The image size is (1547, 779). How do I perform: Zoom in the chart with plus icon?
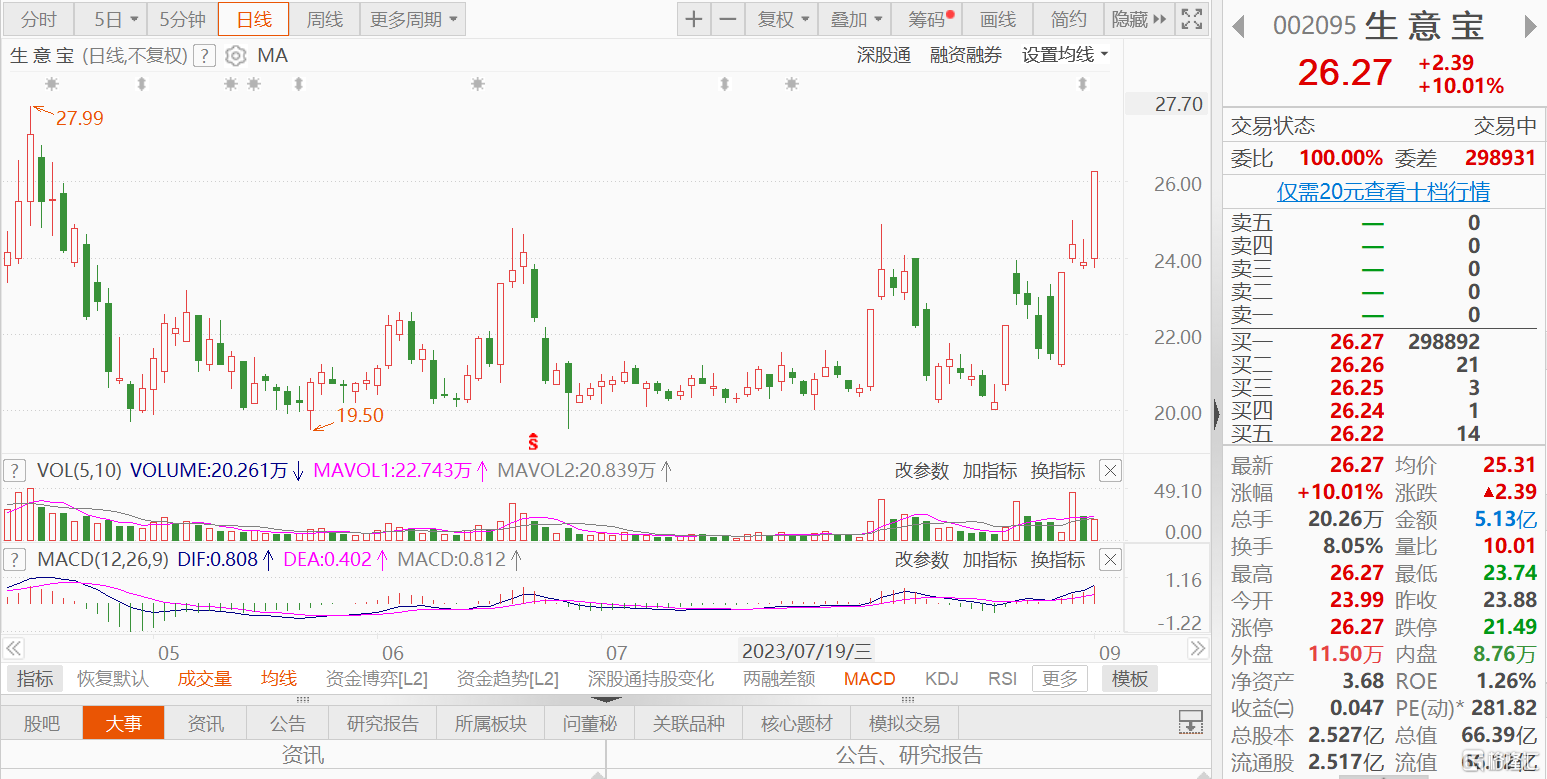(694, 19)
